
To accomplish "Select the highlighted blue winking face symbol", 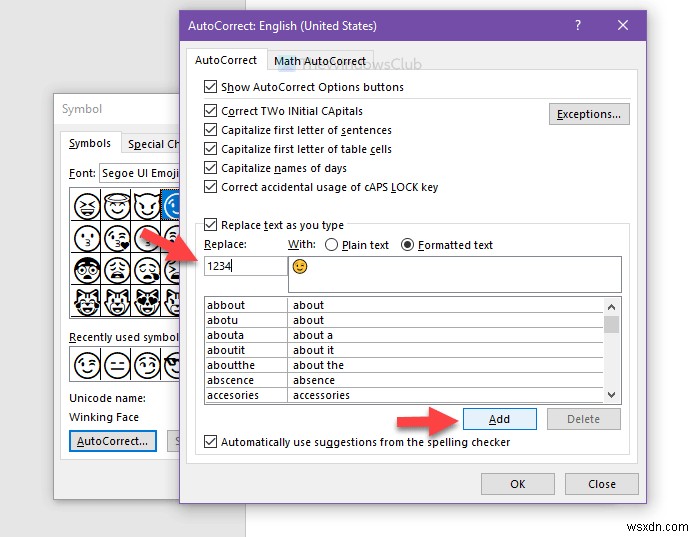I will pos(171,206).
